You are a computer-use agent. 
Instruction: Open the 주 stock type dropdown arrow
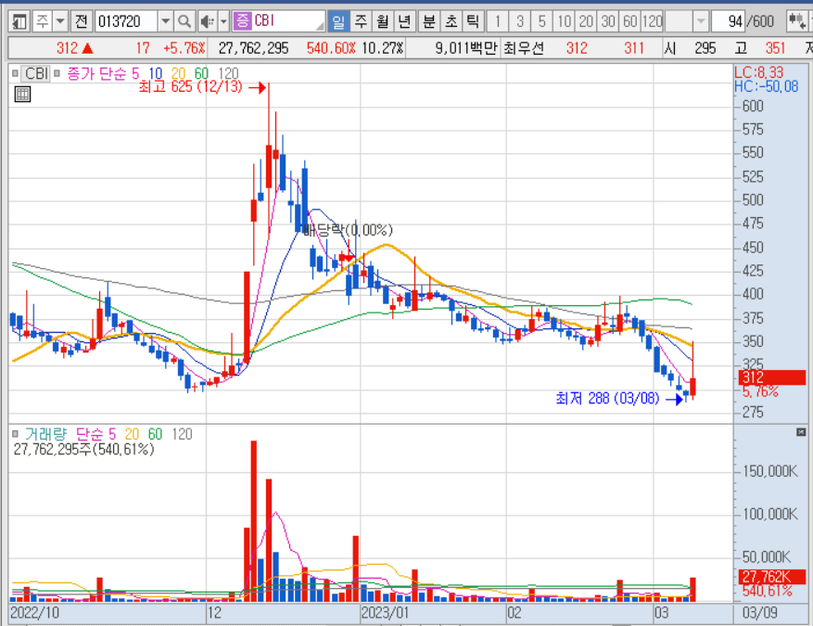pyautogui.click(x=61, y=21)
